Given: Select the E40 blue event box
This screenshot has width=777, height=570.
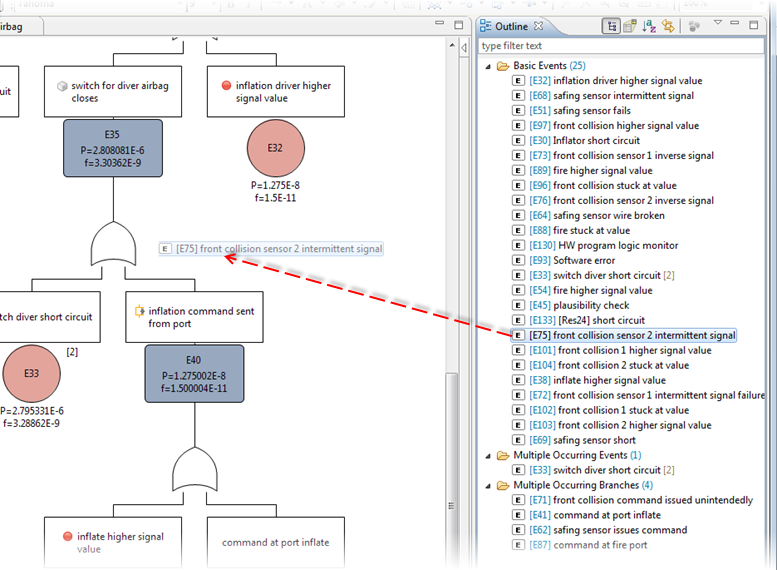Looking at the screenshot, I should tap(193, 373).
